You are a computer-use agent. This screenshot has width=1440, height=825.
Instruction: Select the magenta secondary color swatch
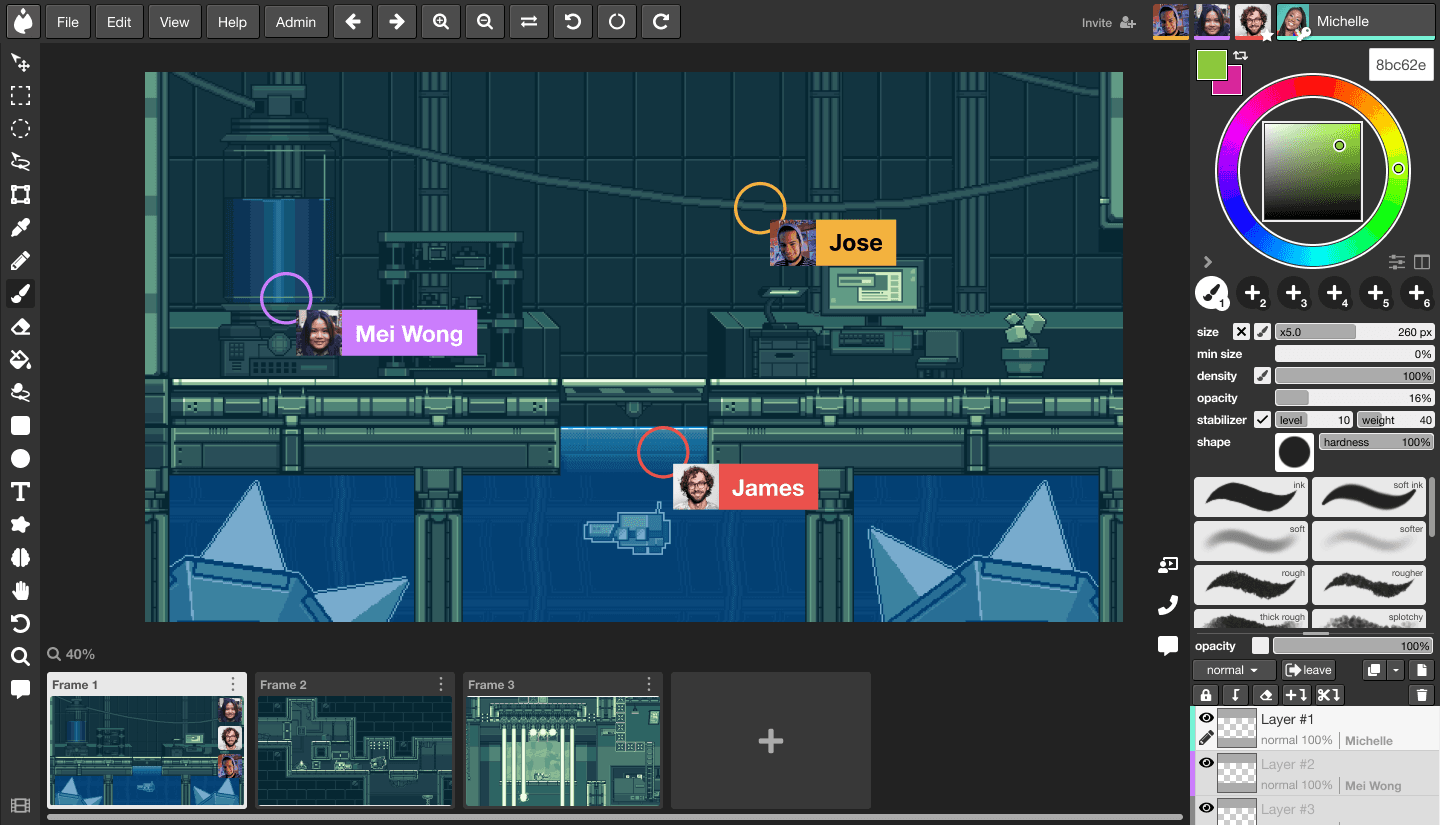[1232, 84]
